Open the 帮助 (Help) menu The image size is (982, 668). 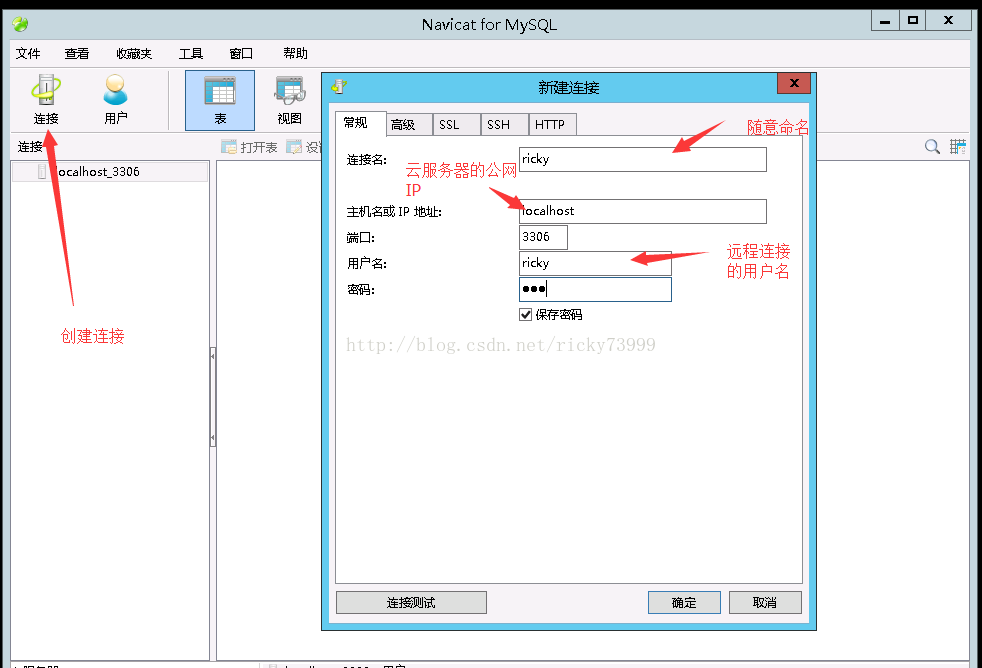[x=296, y=54]
